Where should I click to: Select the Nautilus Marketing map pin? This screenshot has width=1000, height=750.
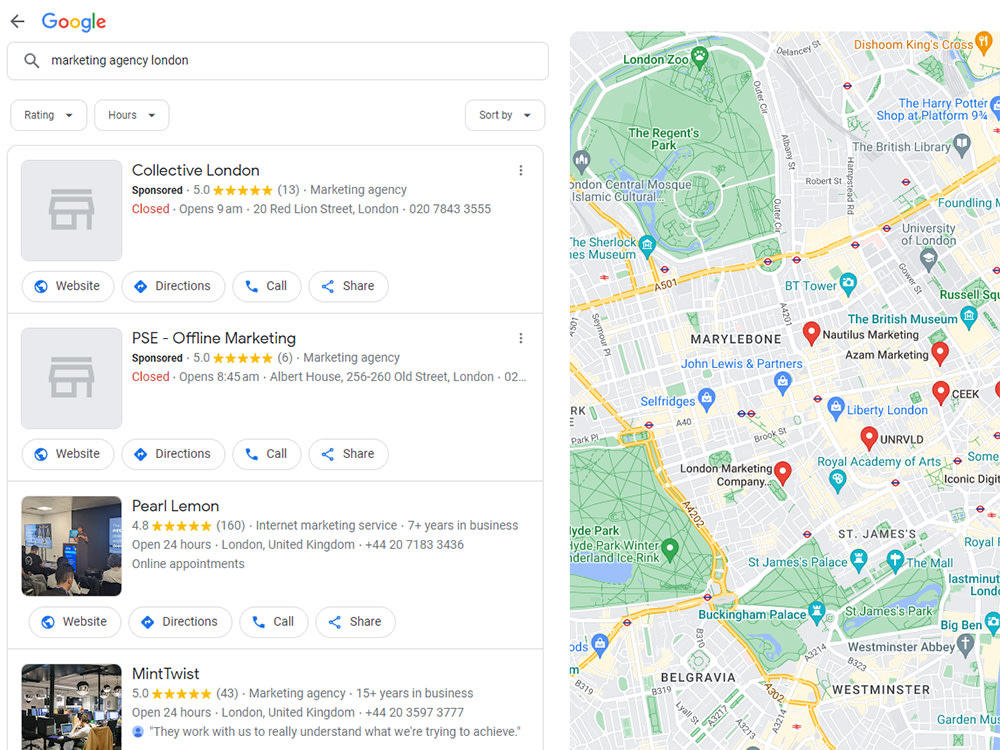(811, 333)
